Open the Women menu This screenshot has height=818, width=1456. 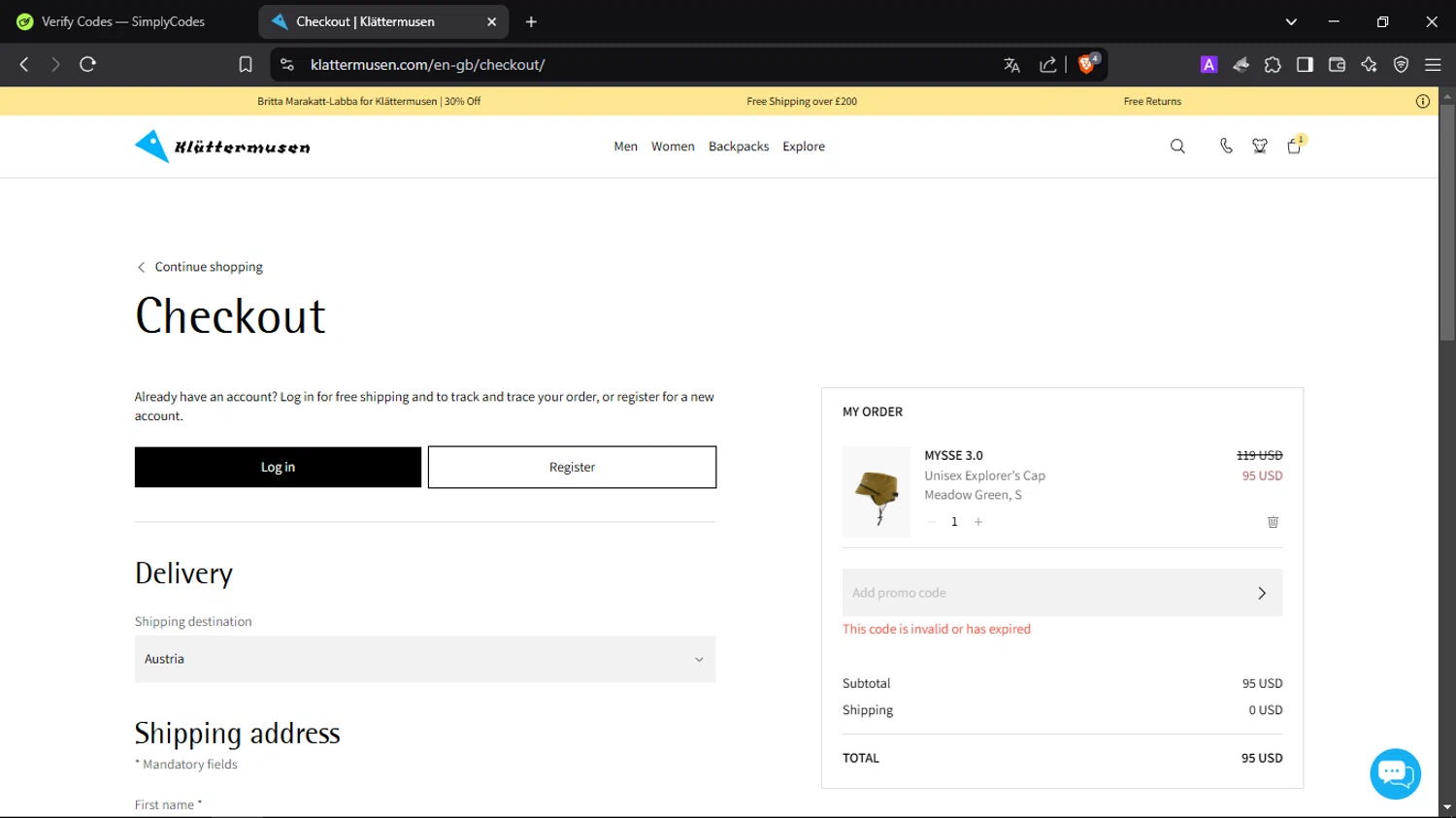[x=673, y=147]
